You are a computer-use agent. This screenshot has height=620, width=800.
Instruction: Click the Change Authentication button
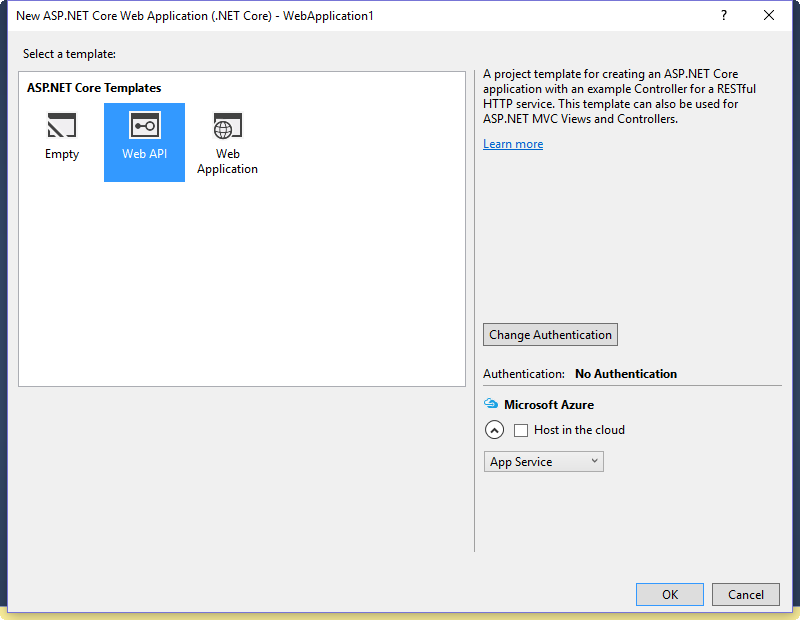click(551, 335)
